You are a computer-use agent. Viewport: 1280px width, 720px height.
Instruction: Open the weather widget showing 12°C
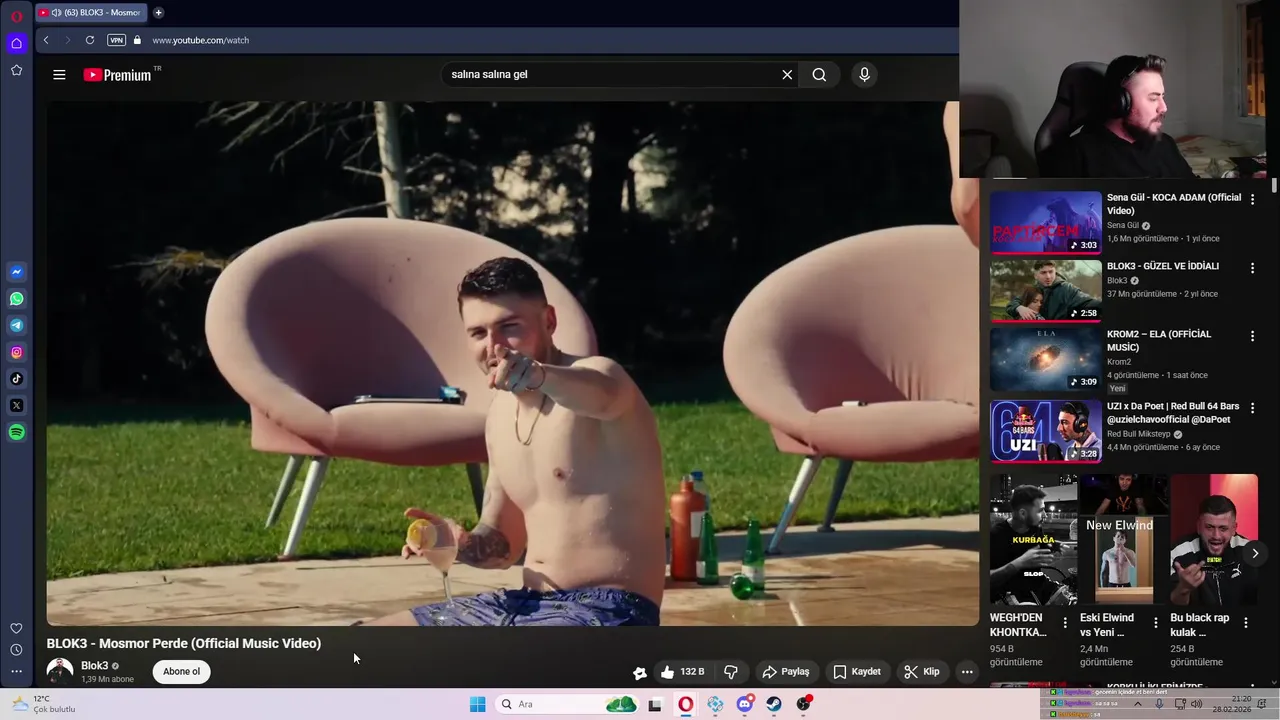(x=44, y=704)
